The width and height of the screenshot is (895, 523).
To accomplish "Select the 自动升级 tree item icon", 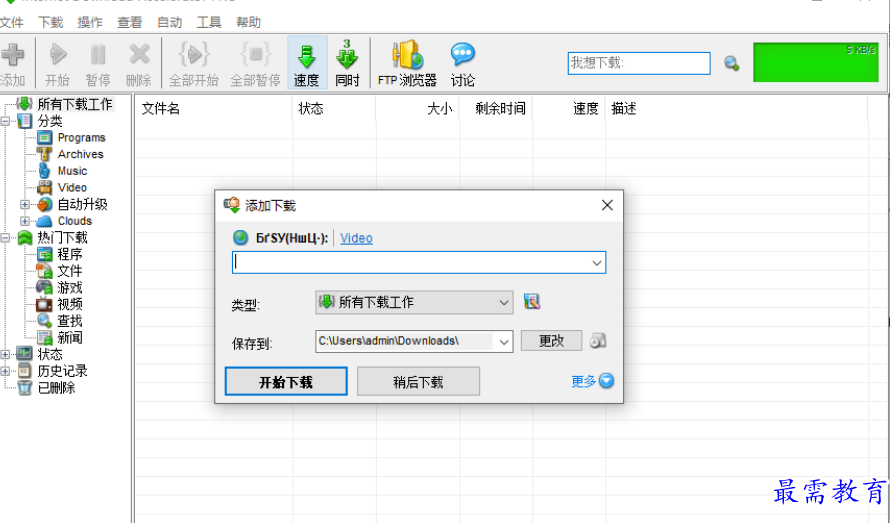I will (45, 204).
